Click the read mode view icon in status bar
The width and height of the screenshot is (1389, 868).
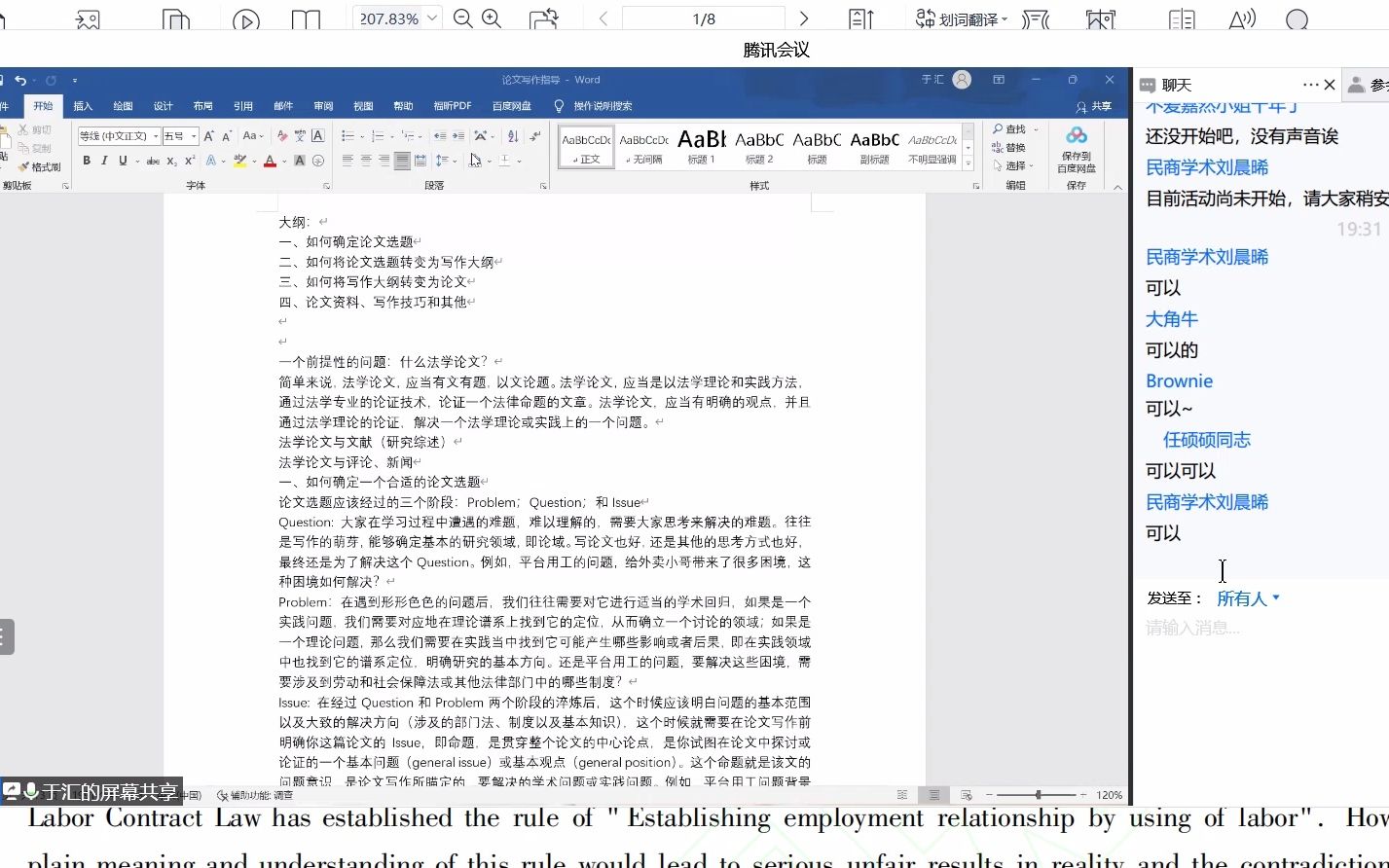tap(902, 795)
